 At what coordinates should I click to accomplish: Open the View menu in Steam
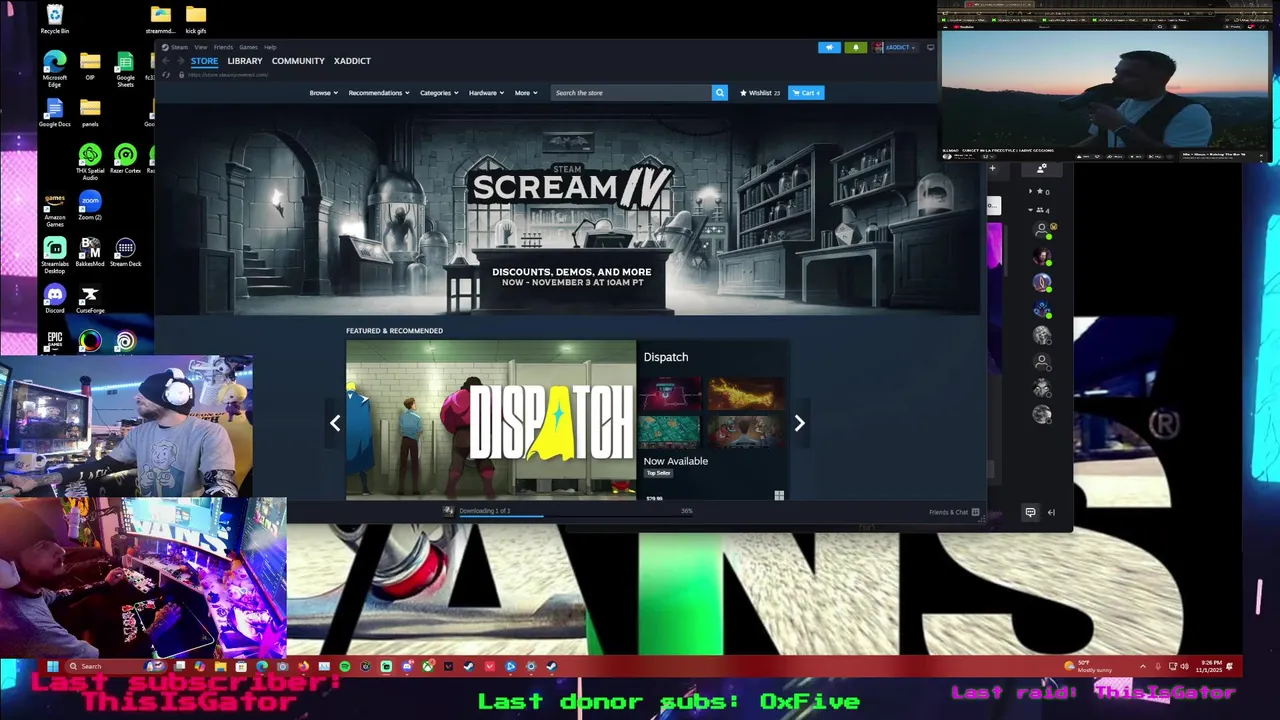(200, 47)
